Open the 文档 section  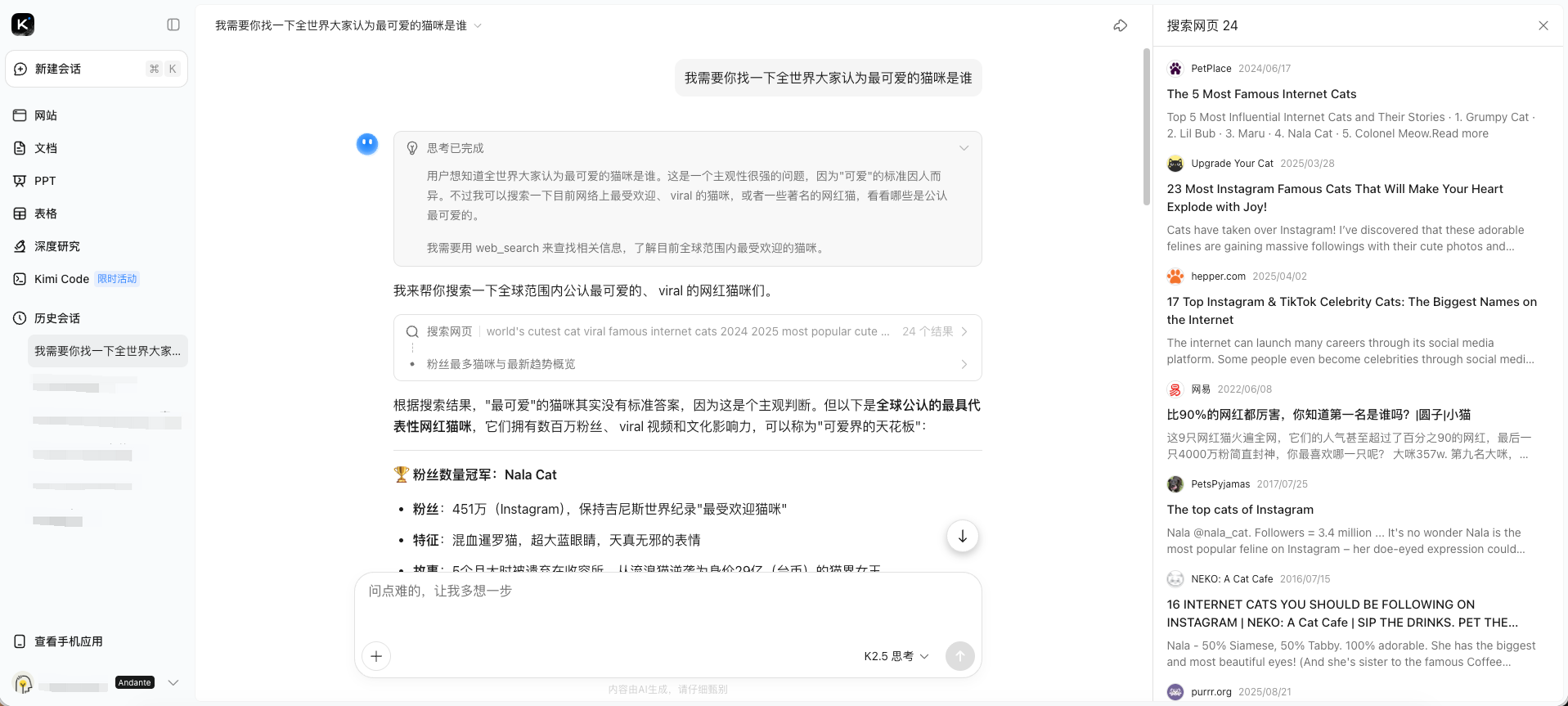(97, 148)
